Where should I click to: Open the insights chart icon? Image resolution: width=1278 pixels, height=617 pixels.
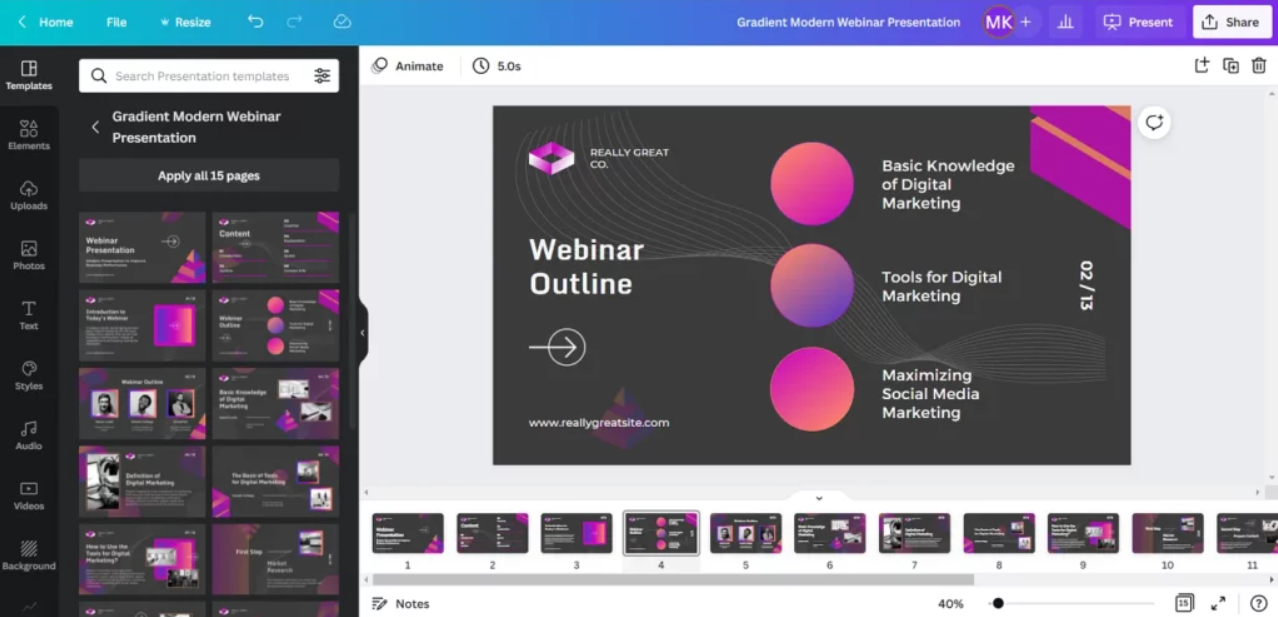[1065, 22]
